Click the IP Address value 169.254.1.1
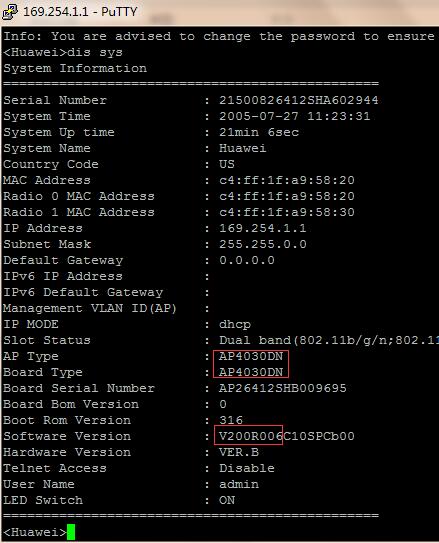Image resolution: width=439 pixels, height=543 pixels. pyautogui.click(x=263, y=228)
